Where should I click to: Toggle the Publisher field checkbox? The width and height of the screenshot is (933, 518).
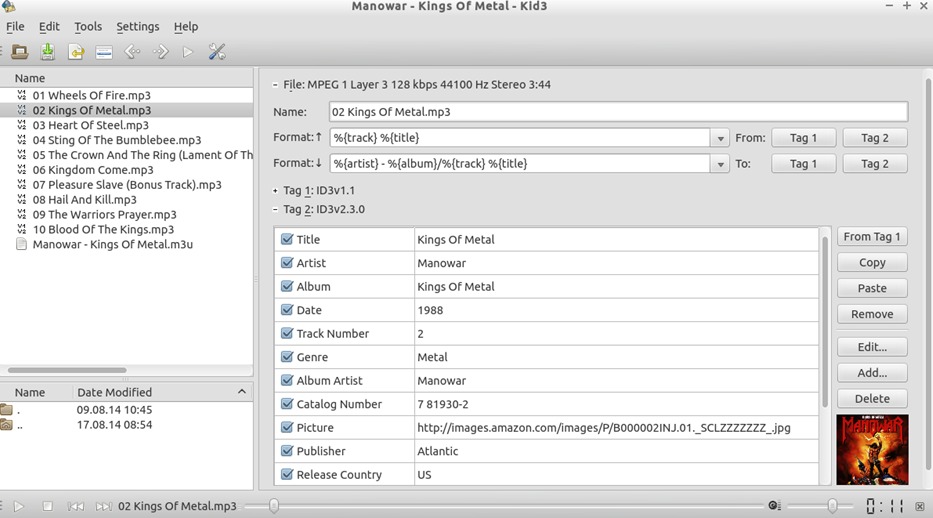287,450
